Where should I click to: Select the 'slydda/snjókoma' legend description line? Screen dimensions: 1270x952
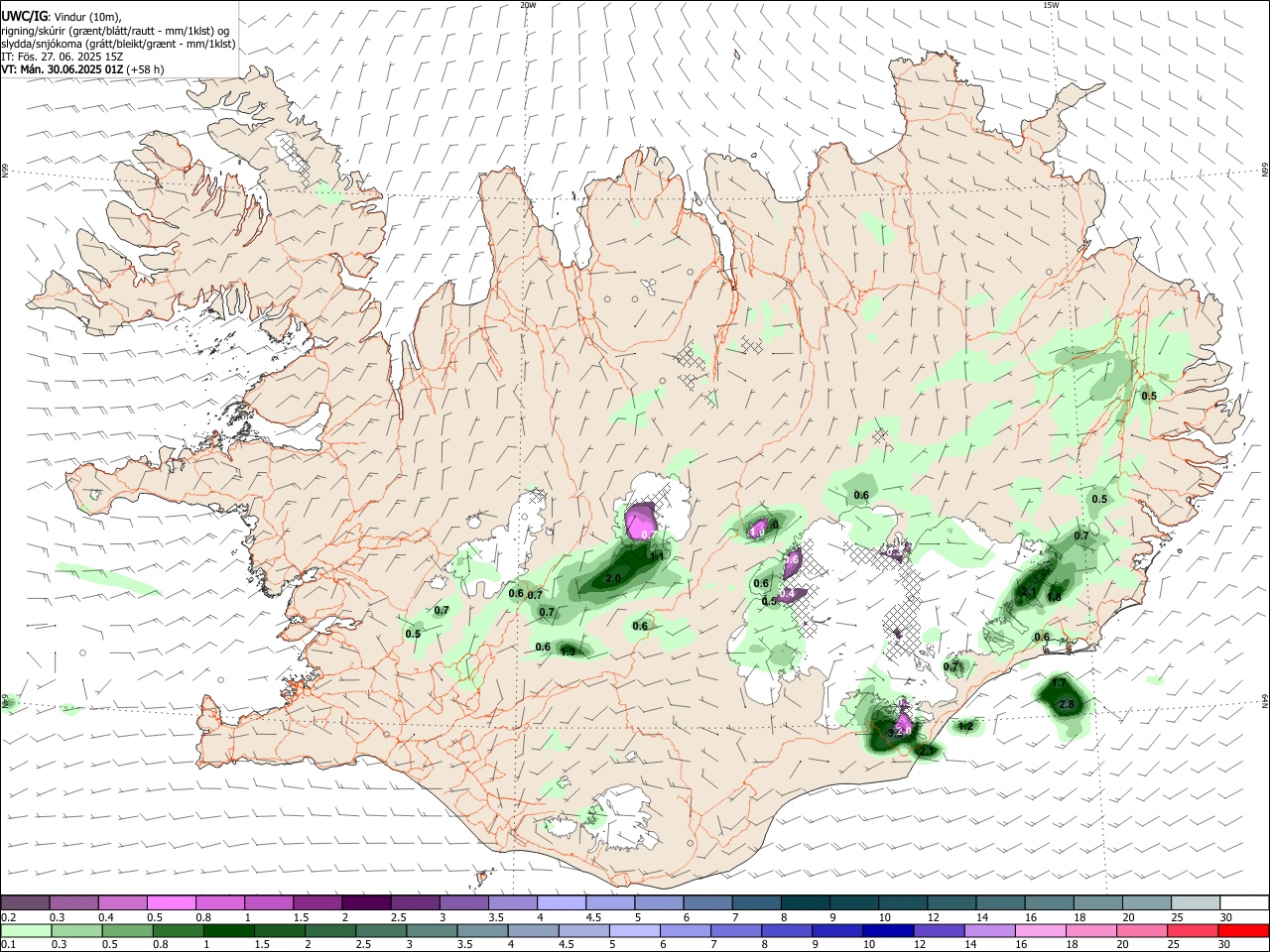[x=117, y=44]
